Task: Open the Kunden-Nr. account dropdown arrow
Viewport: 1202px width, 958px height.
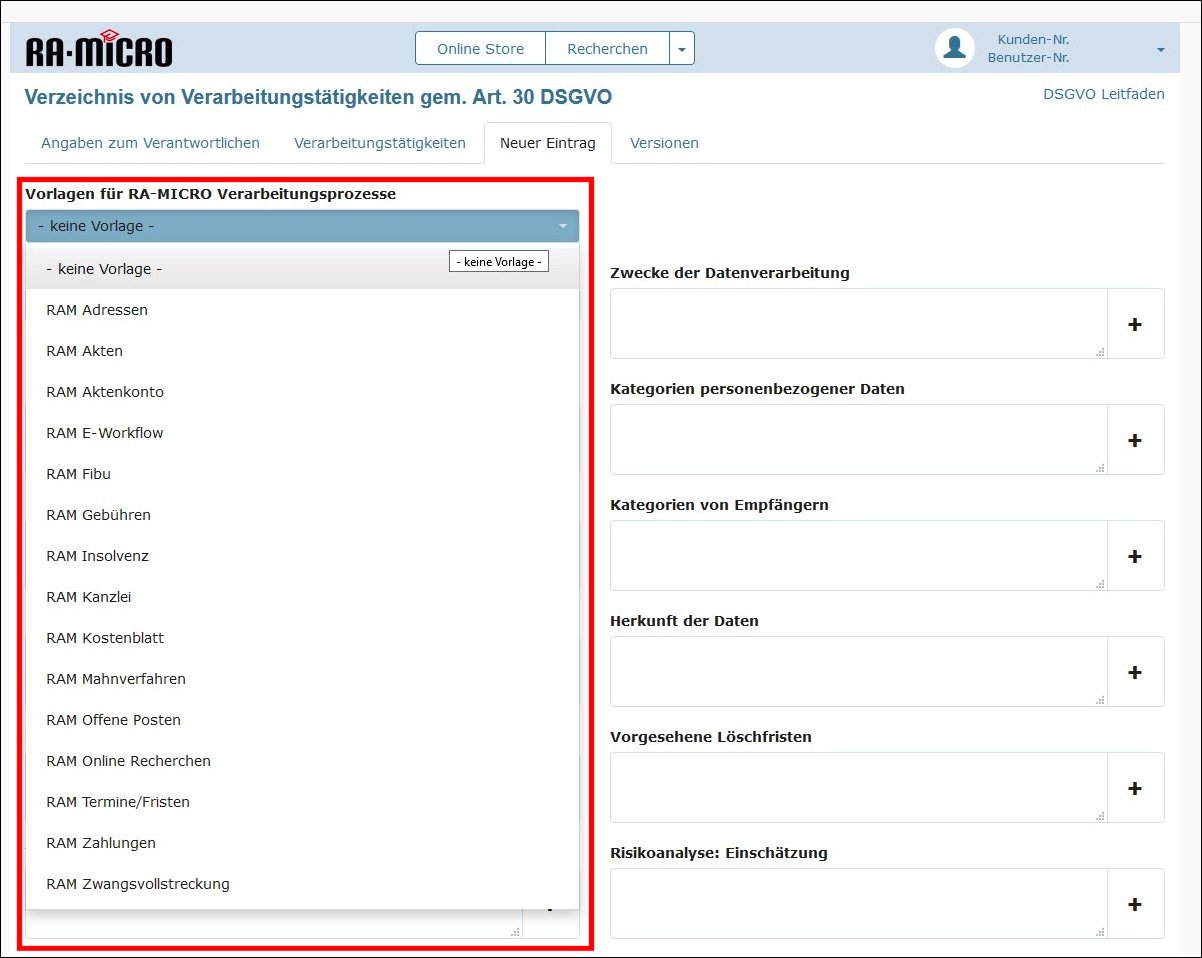Action: click(x=1160, y=50)
